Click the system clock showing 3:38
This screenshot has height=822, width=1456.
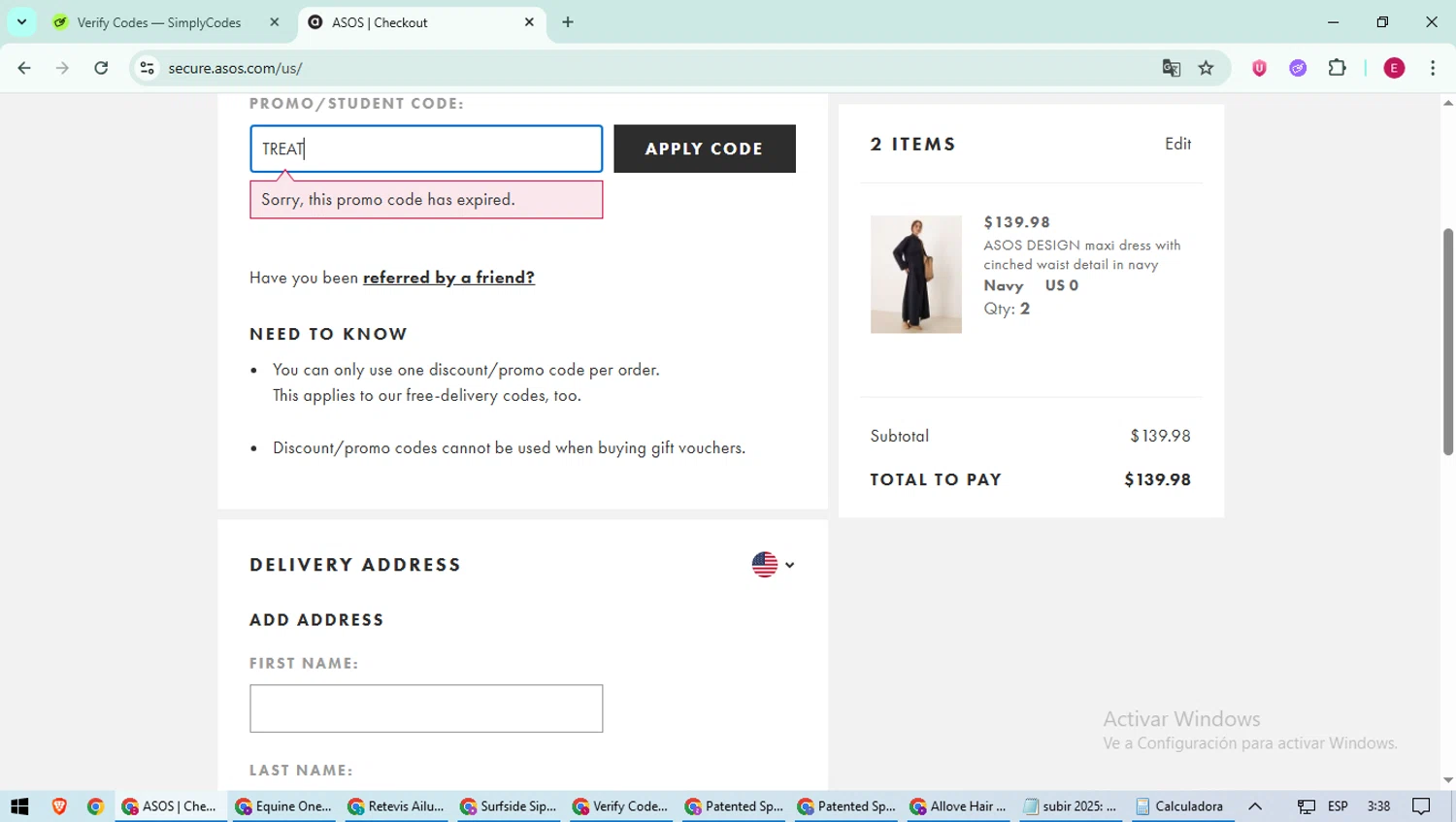pos(1378,806)
